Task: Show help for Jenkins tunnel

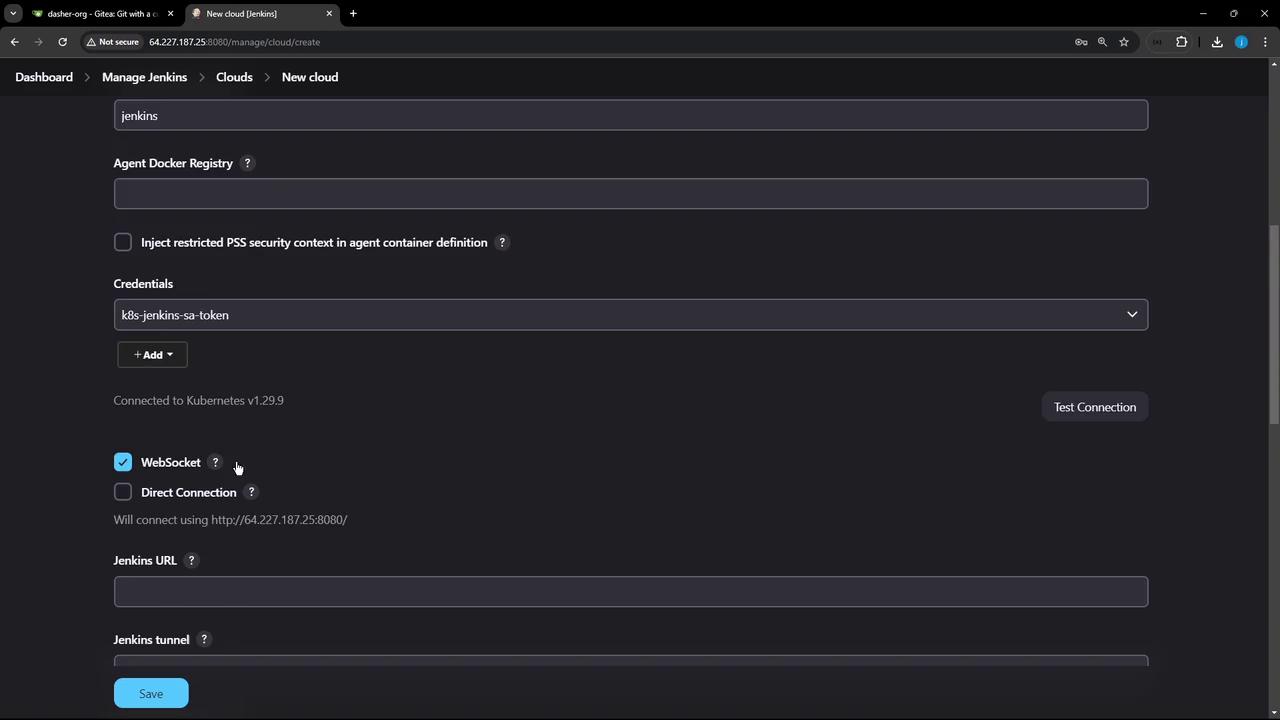Action: click(204, 640)
